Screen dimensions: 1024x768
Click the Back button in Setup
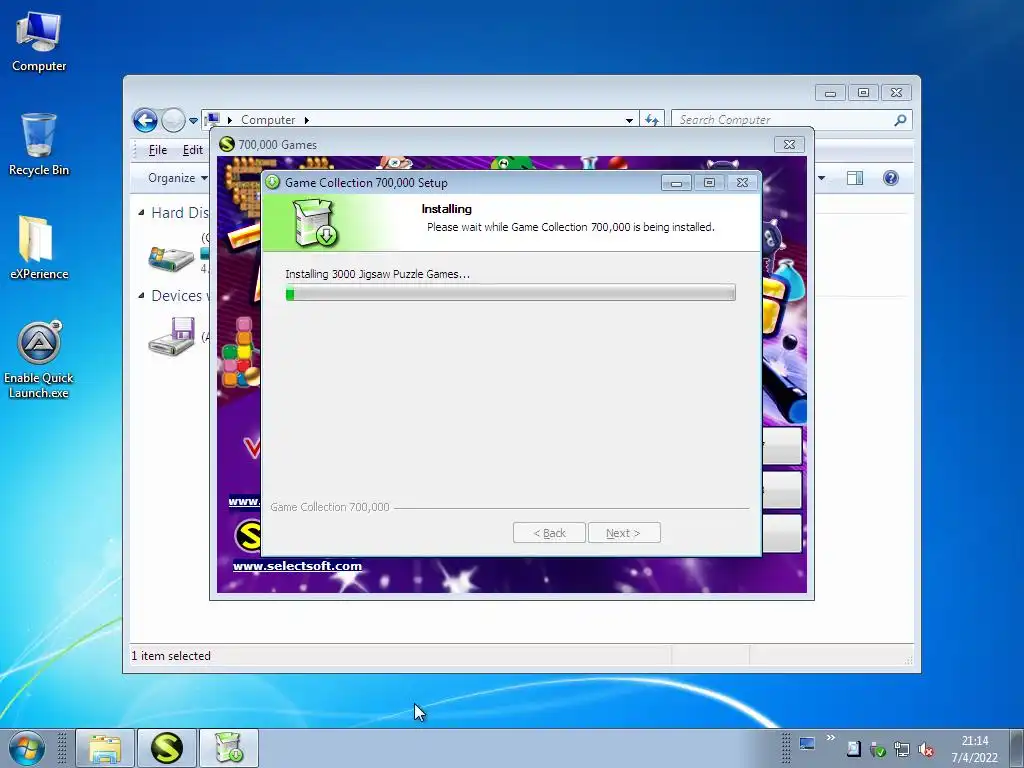coord(549,533)
